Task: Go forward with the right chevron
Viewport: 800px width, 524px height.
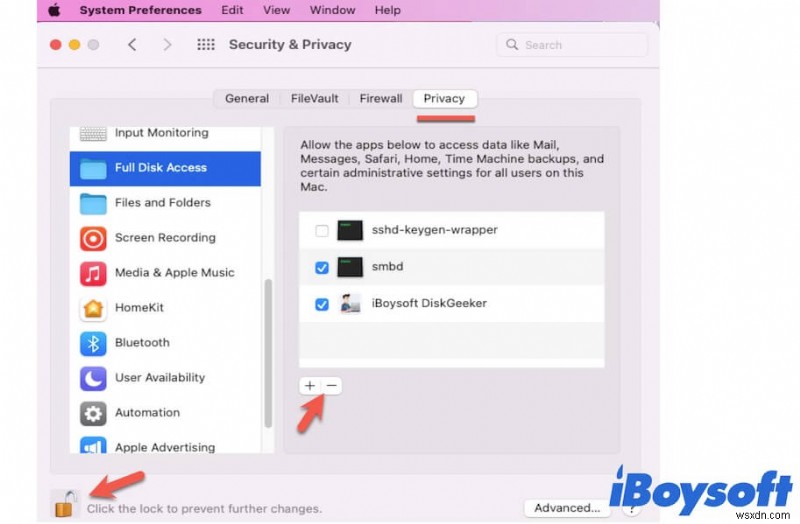Action: (x=167, y=45)
